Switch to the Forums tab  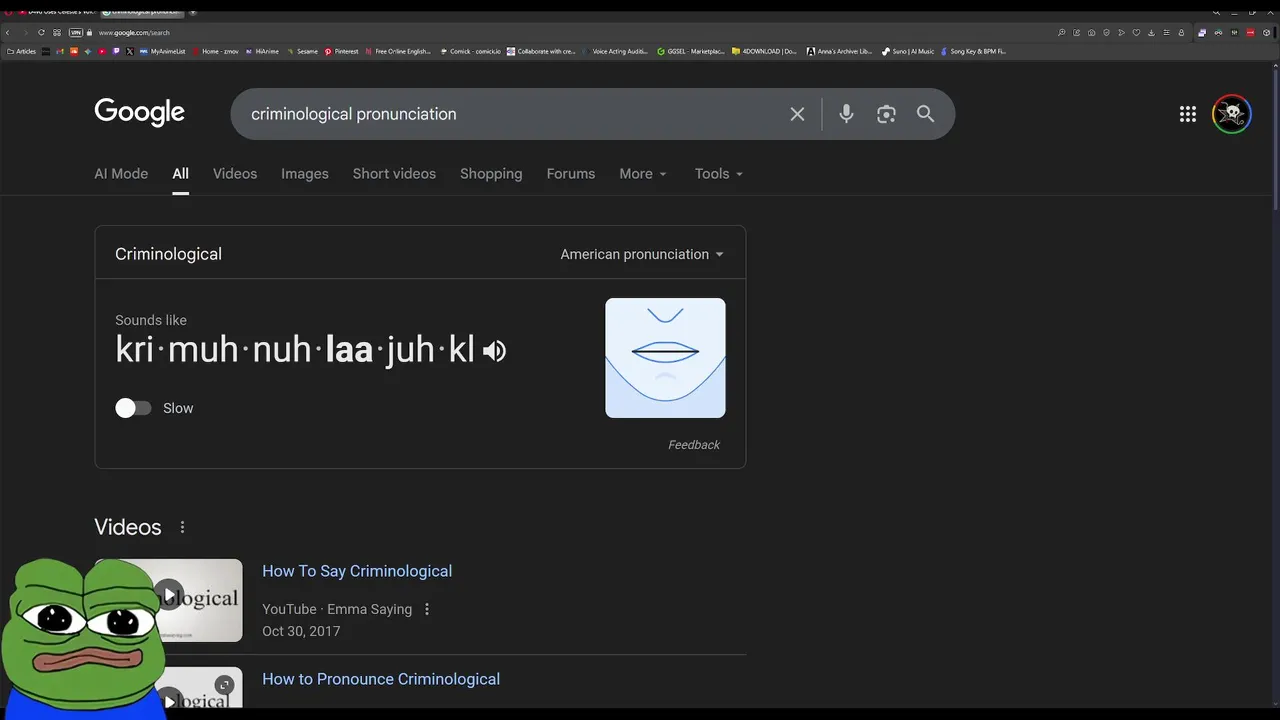pos(571,174)
